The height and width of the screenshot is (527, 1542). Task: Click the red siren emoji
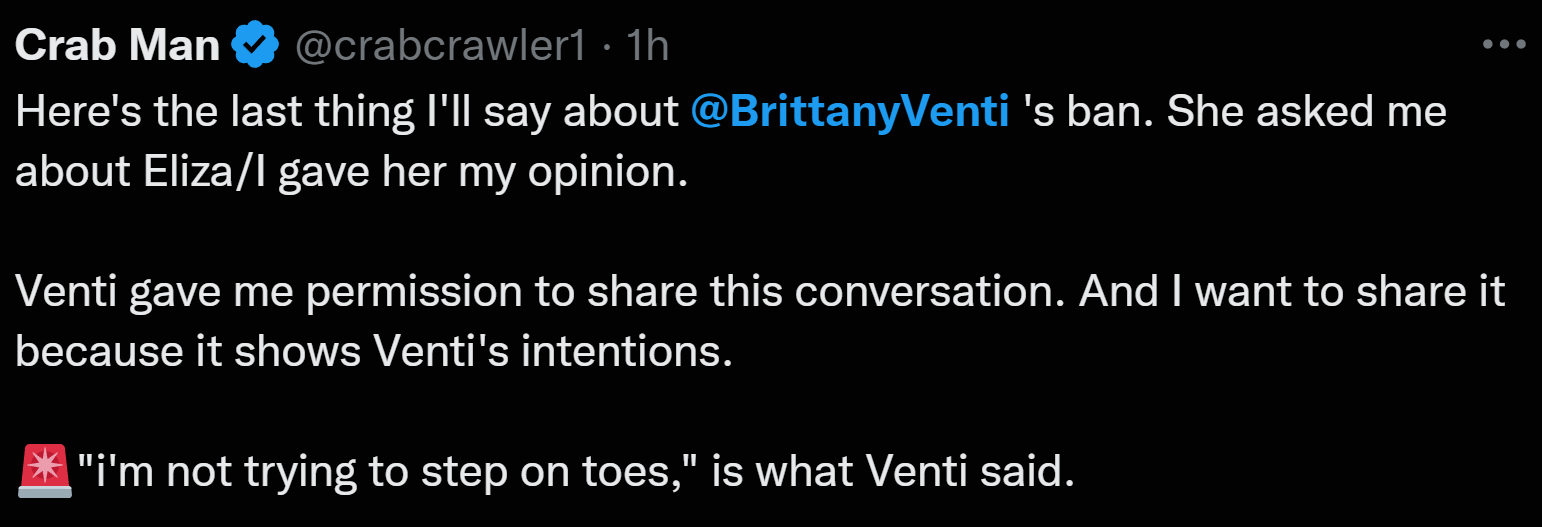click(45, 470)
